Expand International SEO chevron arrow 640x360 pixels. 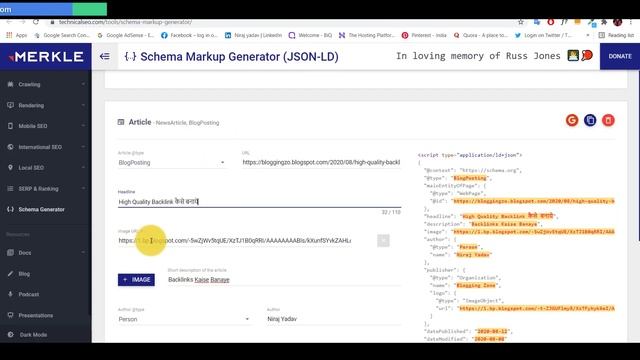pyautogui.click(x=83, y=147)
